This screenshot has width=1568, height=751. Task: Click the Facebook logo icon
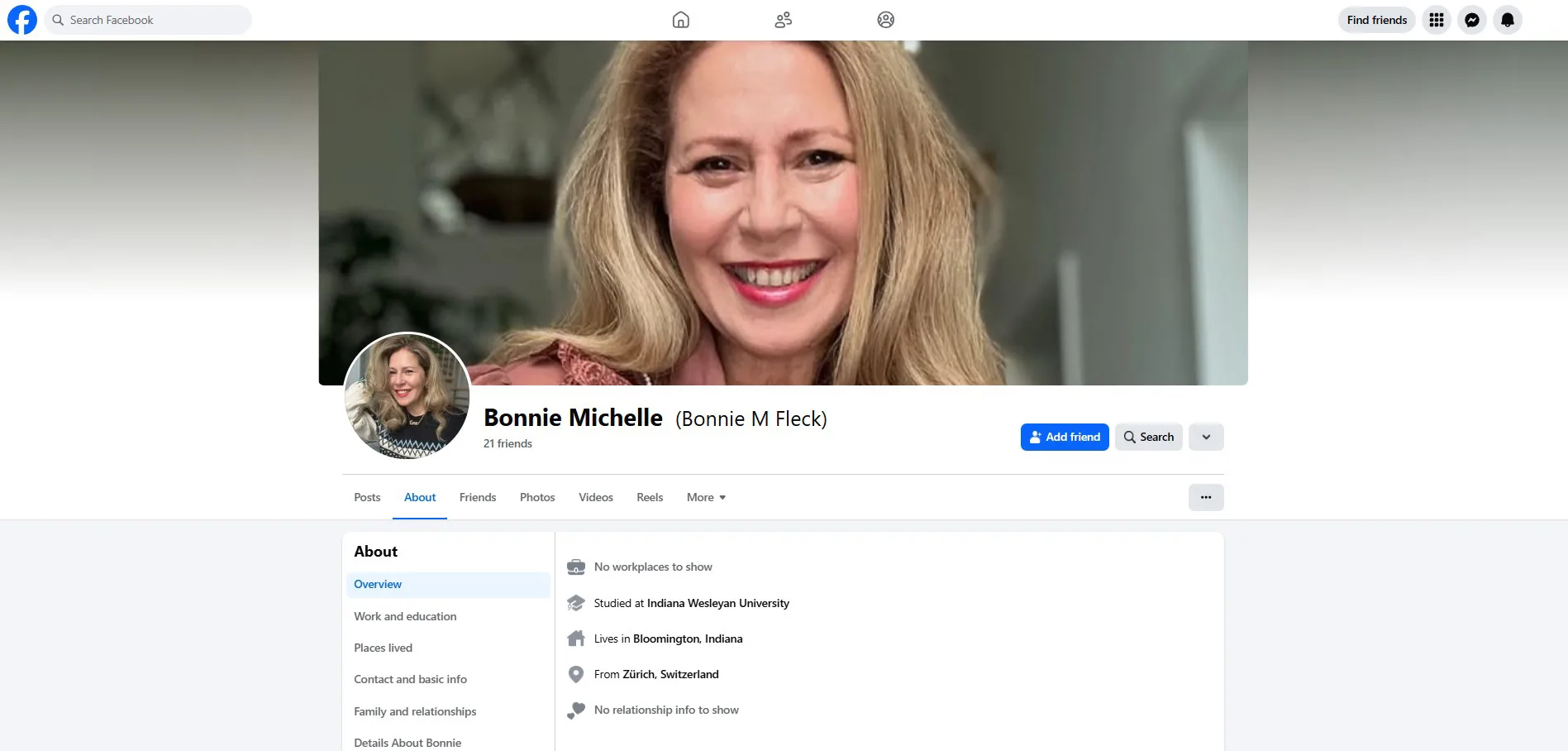(x=22, y=20)
